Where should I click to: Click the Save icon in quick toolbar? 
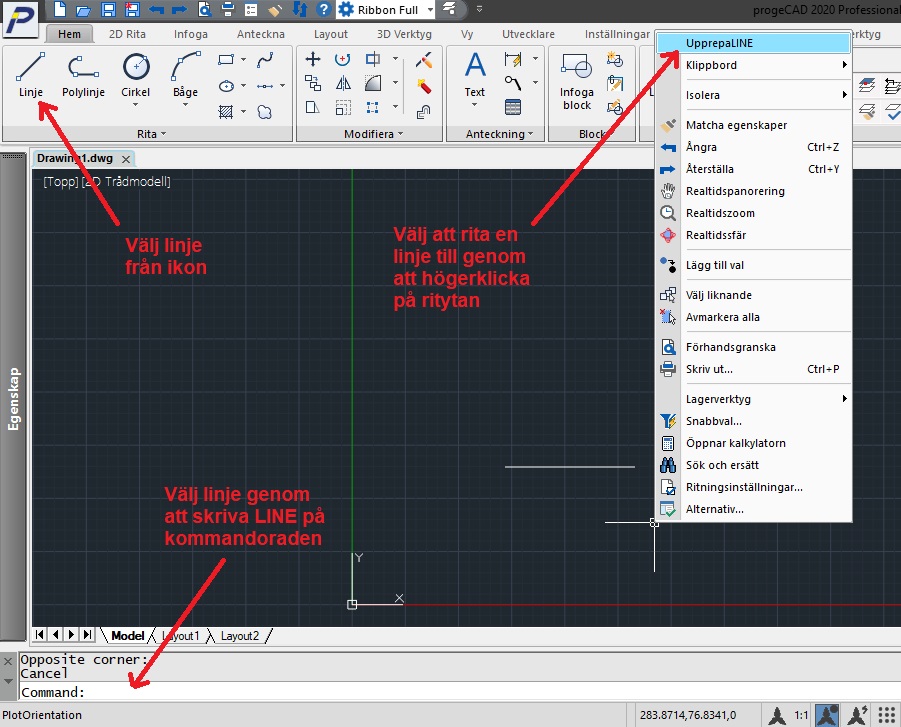tap(107, 9)
